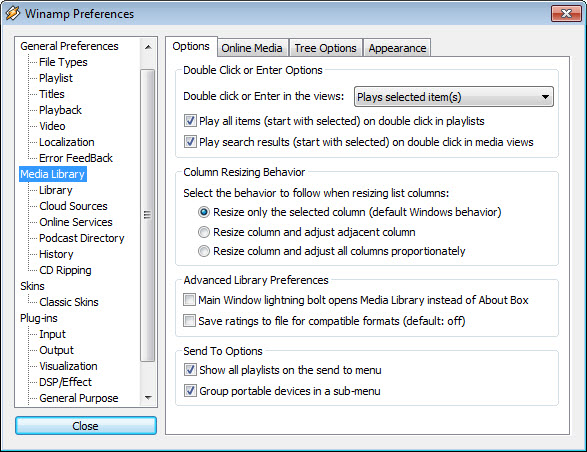
Task: Open General Purpose plug-ins
Action: [79, 398]
